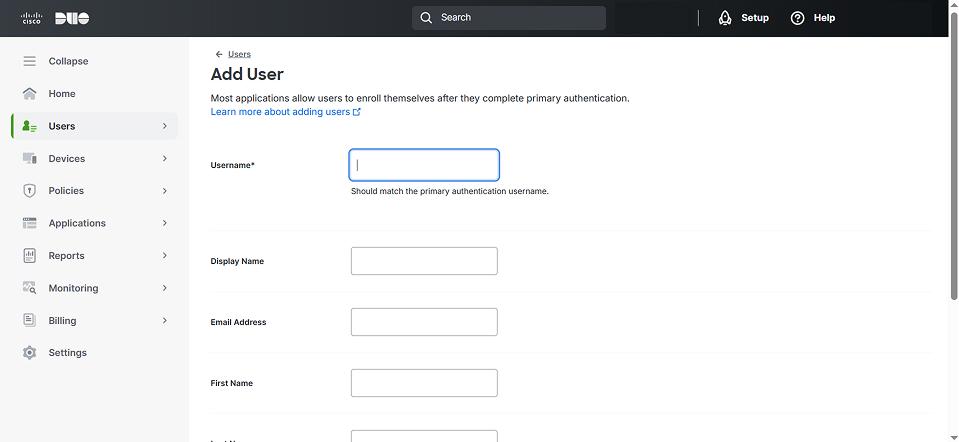959x442 pixels.
Task: Click external link icon after Learn more
Action: tap(357, 112)
